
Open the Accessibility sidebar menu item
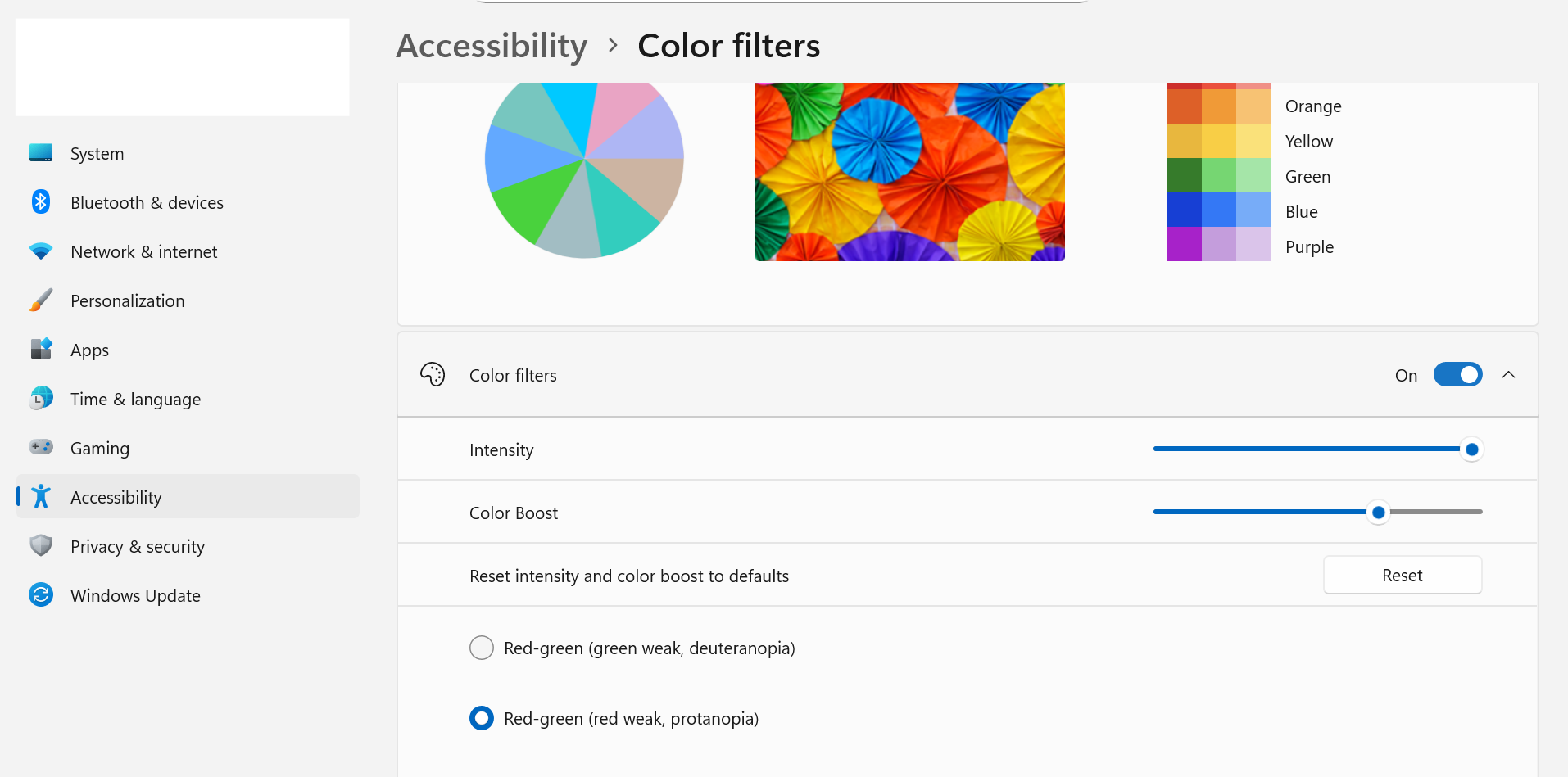click(x=116, y=497)
